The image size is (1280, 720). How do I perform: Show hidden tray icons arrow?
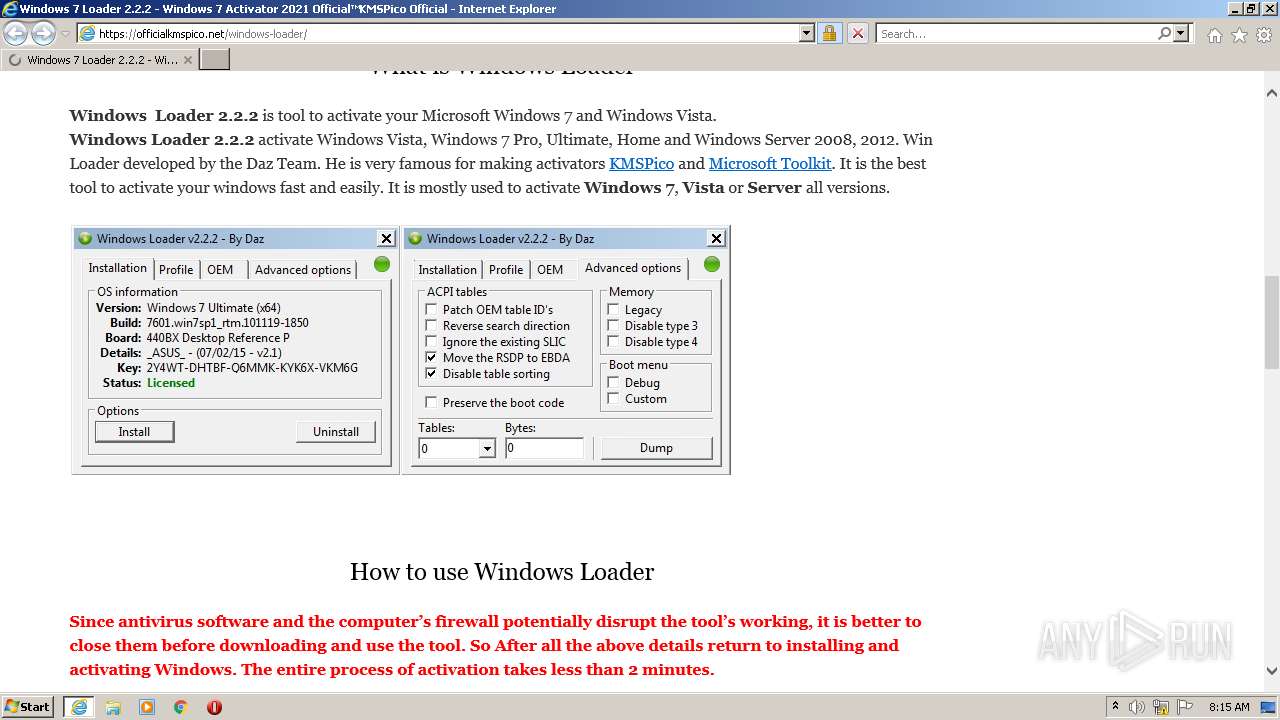coord(1115,706)
